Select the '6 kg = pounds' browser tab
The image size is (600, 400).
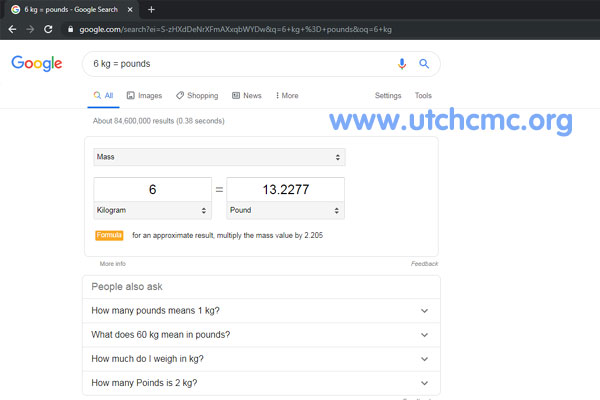71,10
